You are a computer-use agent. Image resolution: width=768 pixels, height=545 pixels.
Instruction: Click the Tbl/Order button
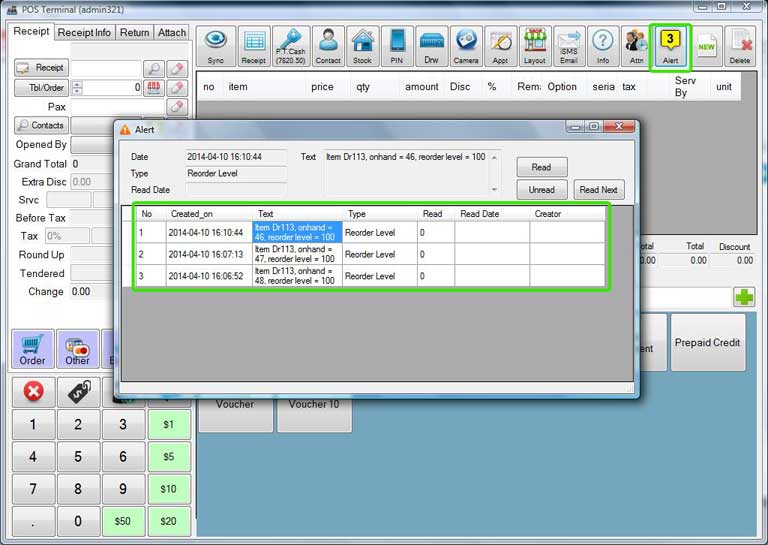click(42, 88)
